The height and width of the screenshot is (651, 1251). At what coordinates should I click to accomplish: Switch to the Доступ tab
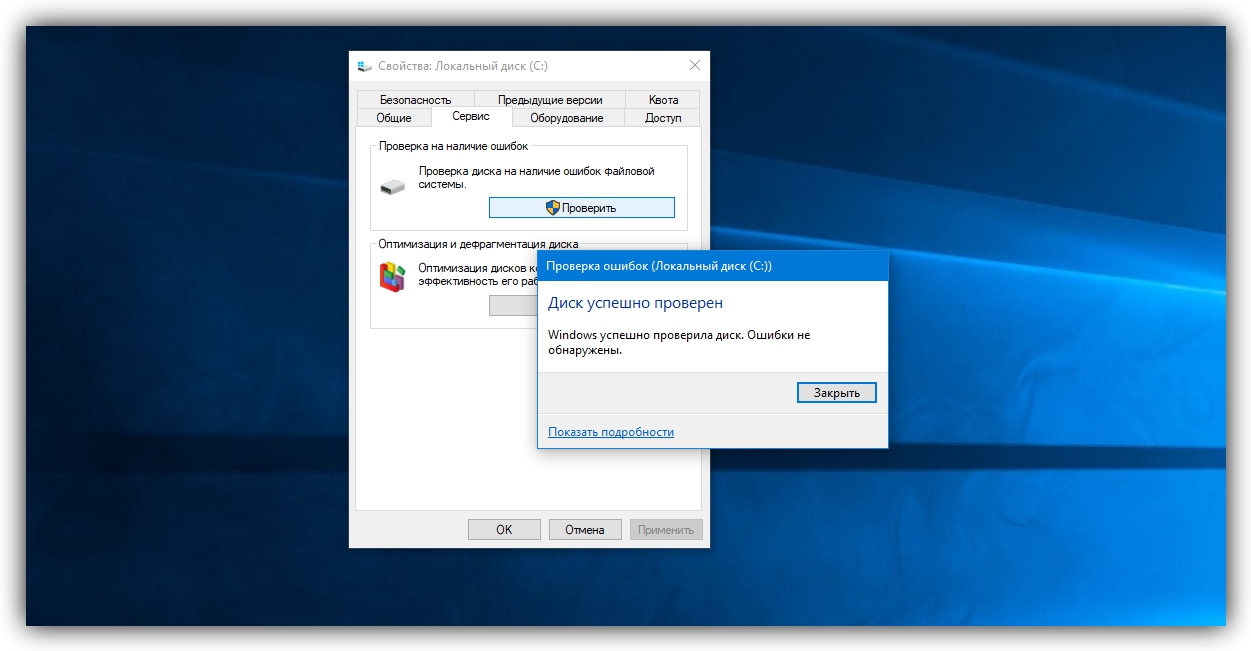(662, 117)
